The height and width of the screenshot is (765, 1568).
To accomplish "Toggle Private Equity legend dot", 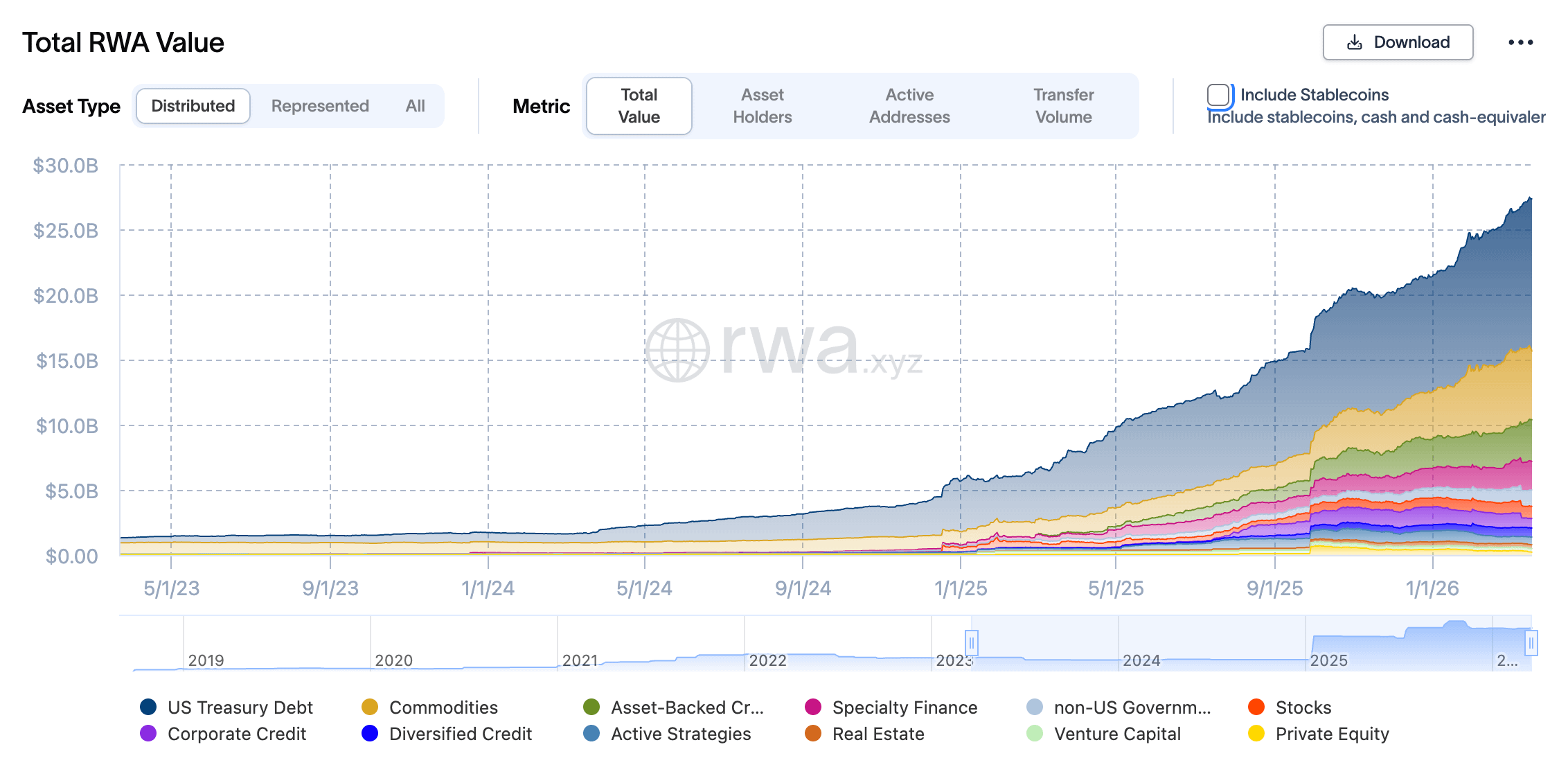I will point(1256,733).
